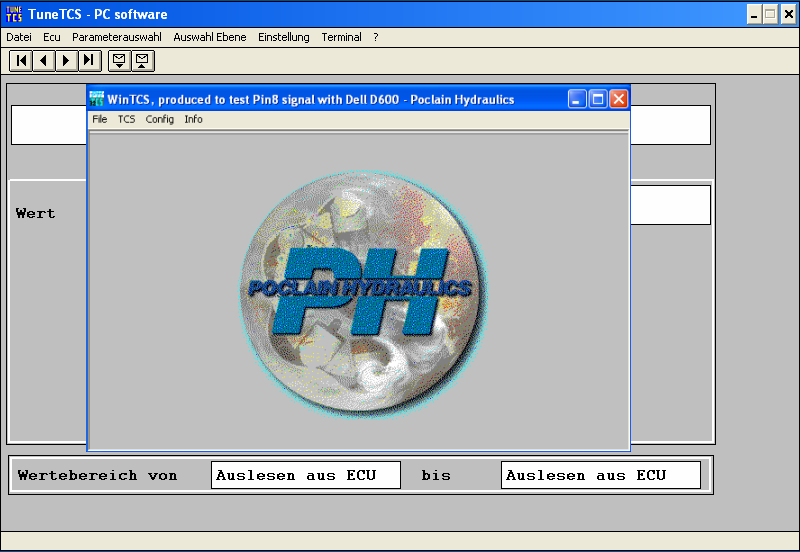
Task: Jump to first parameter toolbar button
Action: [21, 61]
